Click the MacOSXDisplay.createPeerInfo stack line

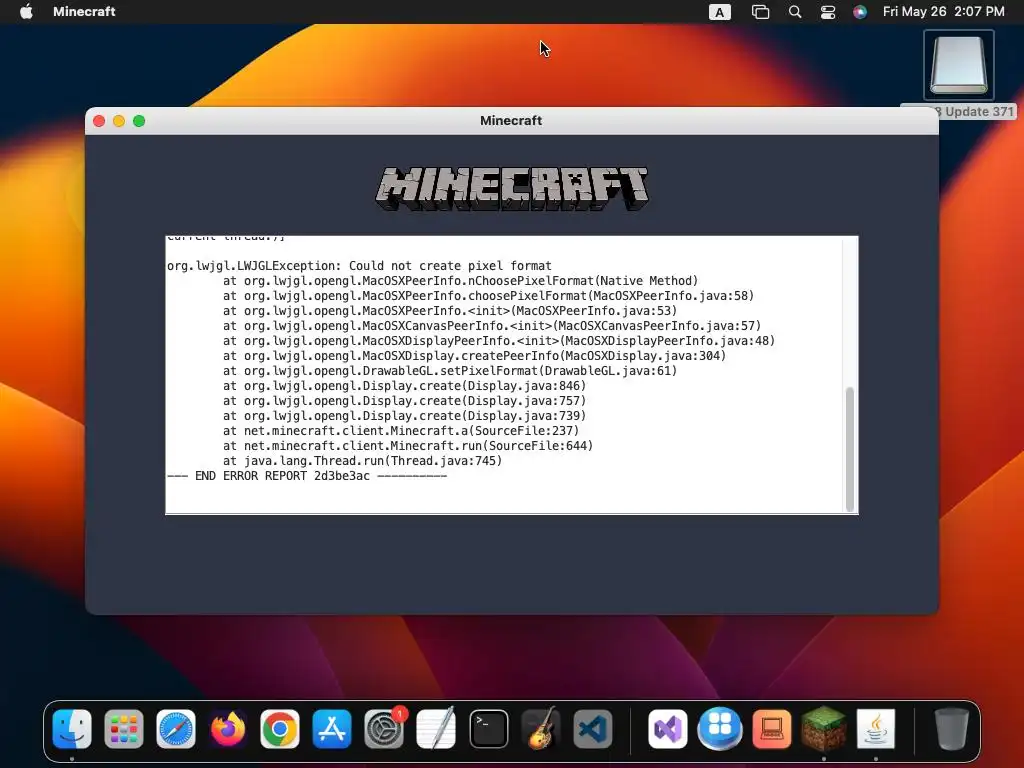coord(474,356)
